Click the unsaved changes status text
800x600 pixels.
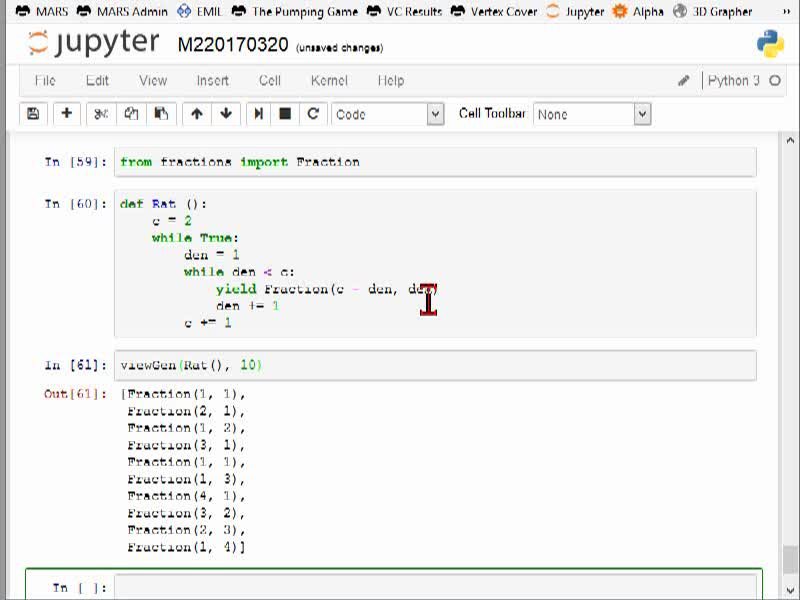click(339, 48)
